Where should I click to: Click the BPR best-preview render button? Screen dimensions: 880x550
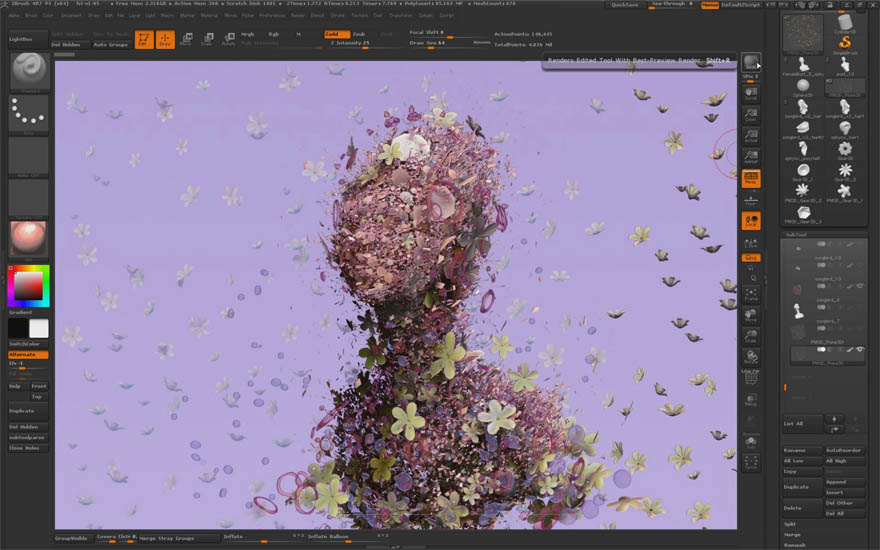751,62
